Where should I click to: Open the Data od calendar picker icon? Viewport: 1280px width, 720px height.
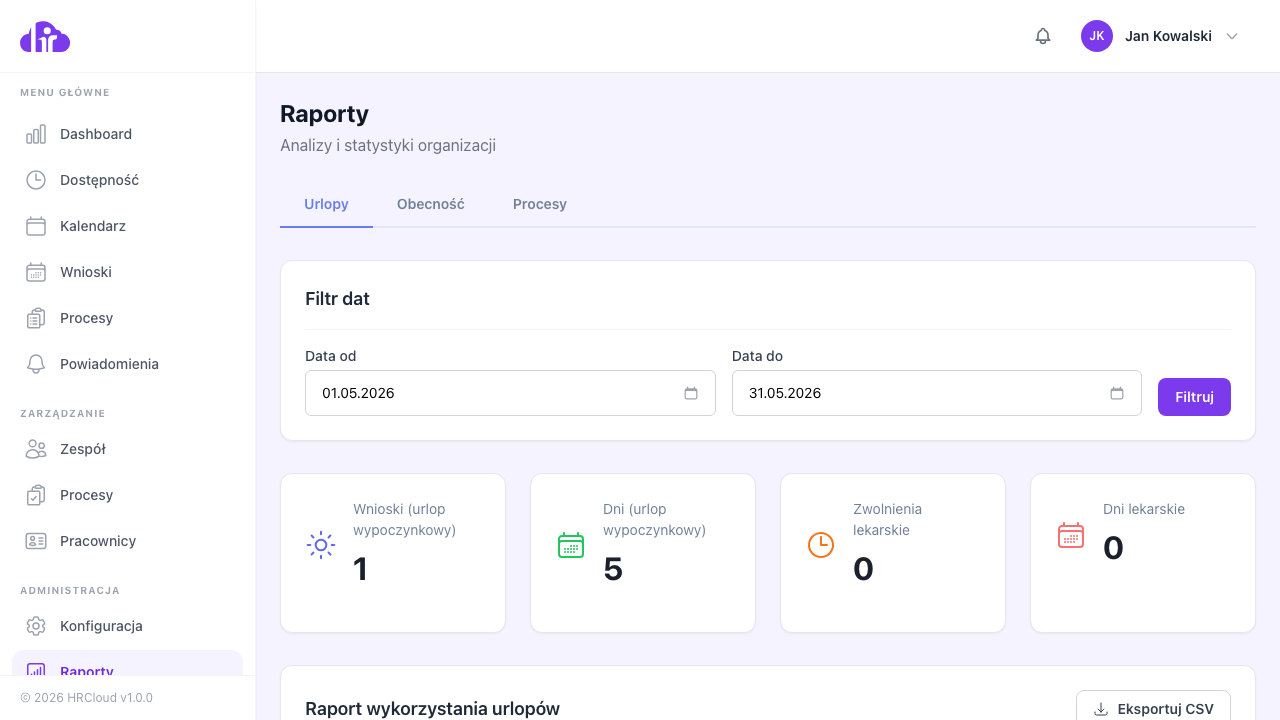click(691, 393)
